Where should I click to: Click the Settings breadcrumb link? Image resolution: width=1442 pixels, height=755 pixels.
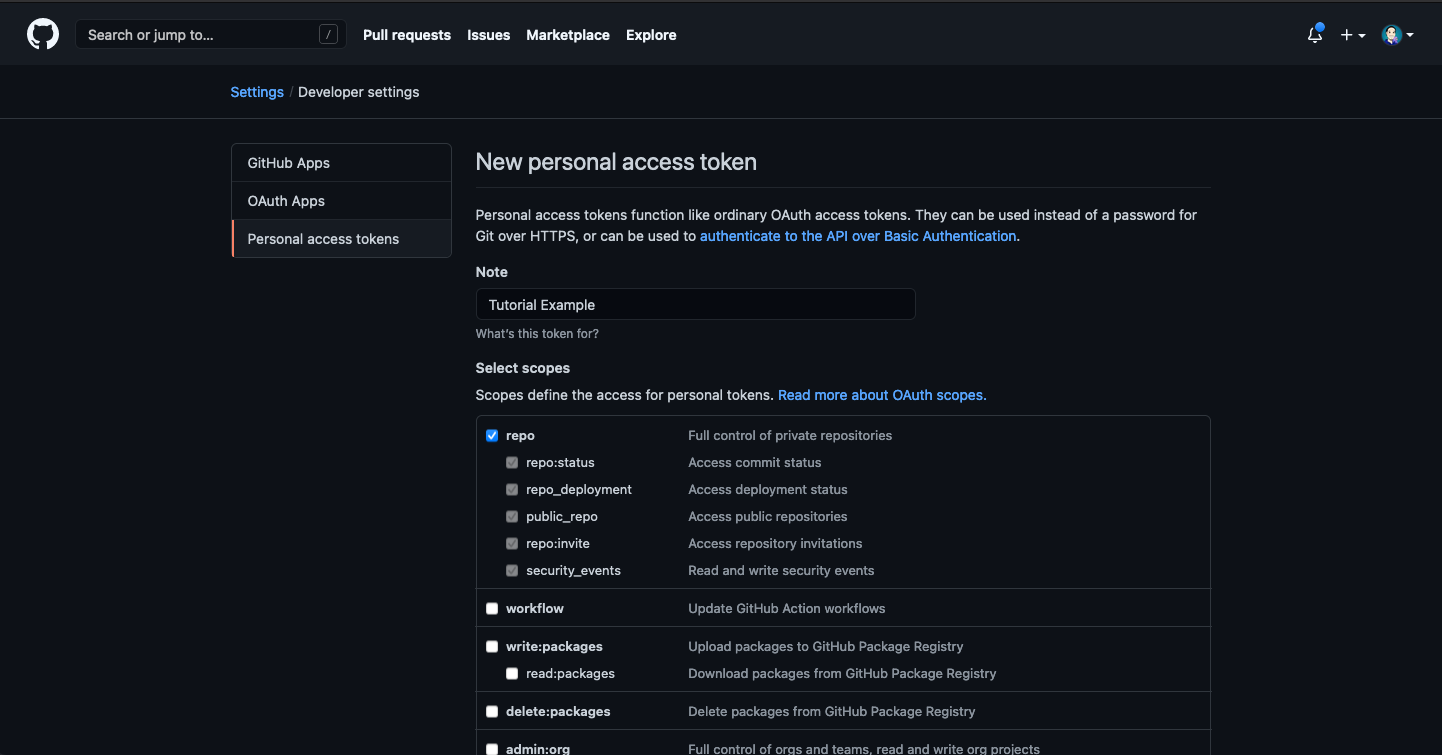[x=257, y=92]
